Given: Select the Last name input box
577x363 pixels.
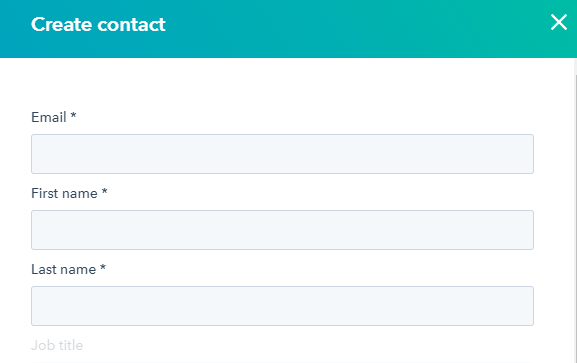Looking at the screenshot, I should pos(282,306).
